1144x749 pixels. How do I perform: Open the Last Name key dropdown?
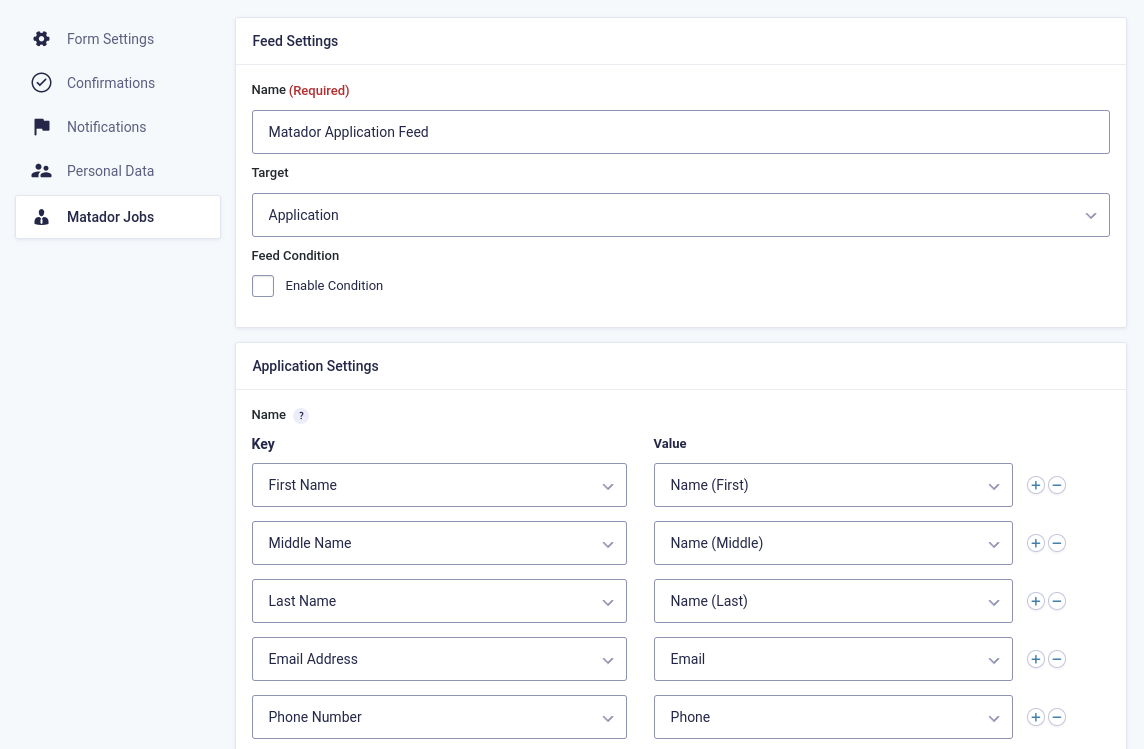(x=439, y=601)
